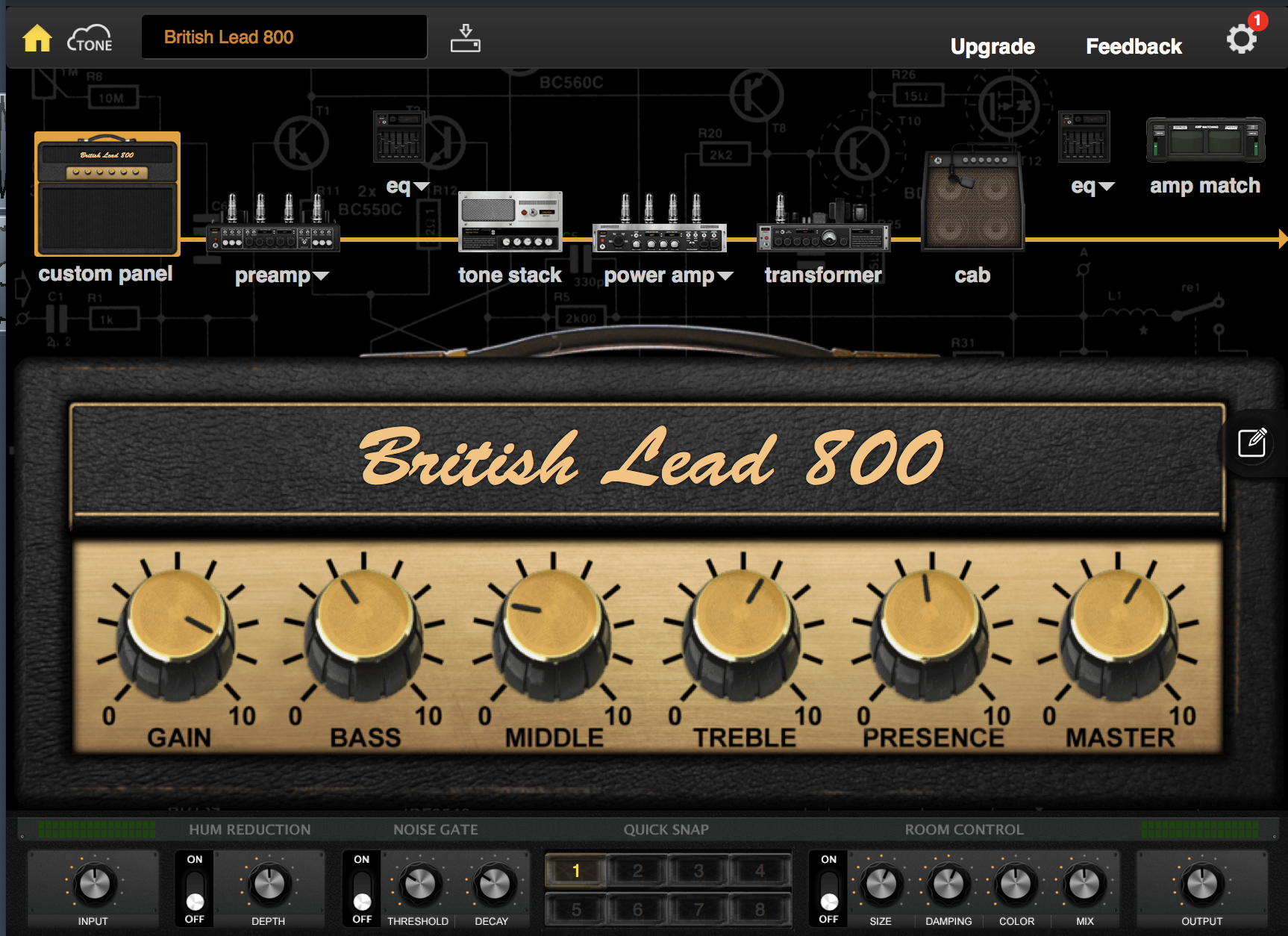Click the room DAMPING knob
Image resolution: width=1288 pixels, height=936 pixels.
(x=948, y=884)
